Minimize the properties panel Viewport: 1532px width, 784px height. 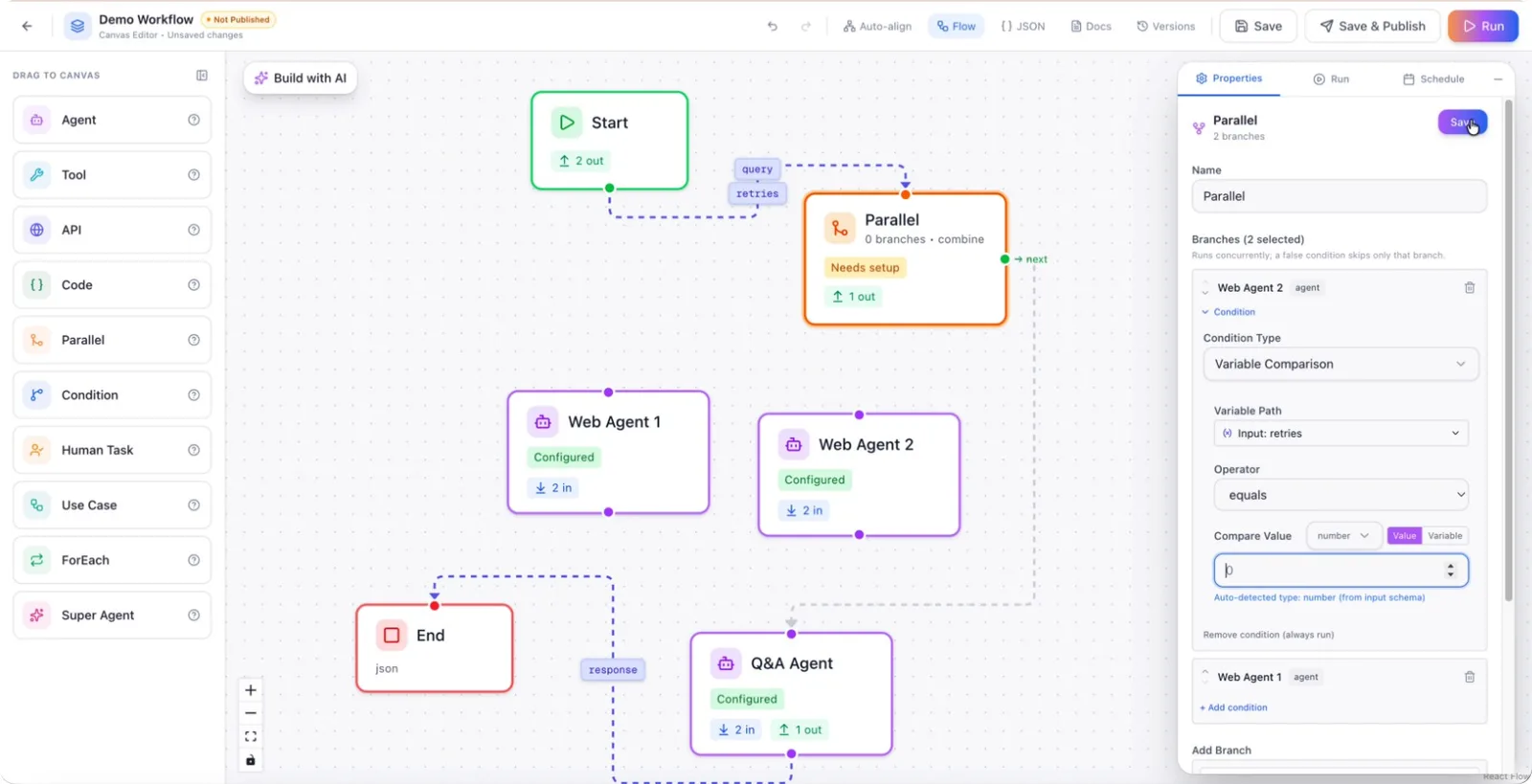[x=1498, y=79]
